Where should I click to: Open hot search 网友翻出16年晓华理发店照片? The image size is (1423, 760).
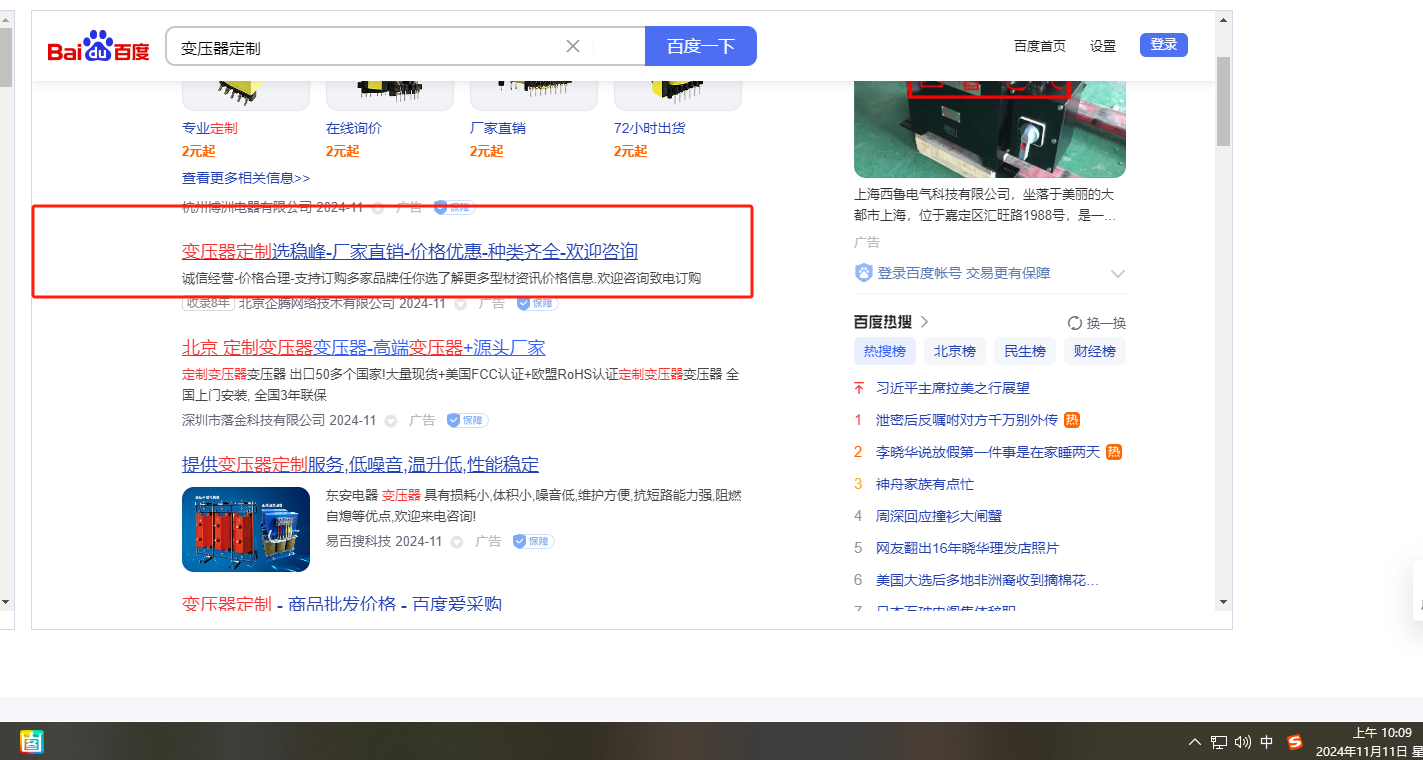[x=967, y=548]
